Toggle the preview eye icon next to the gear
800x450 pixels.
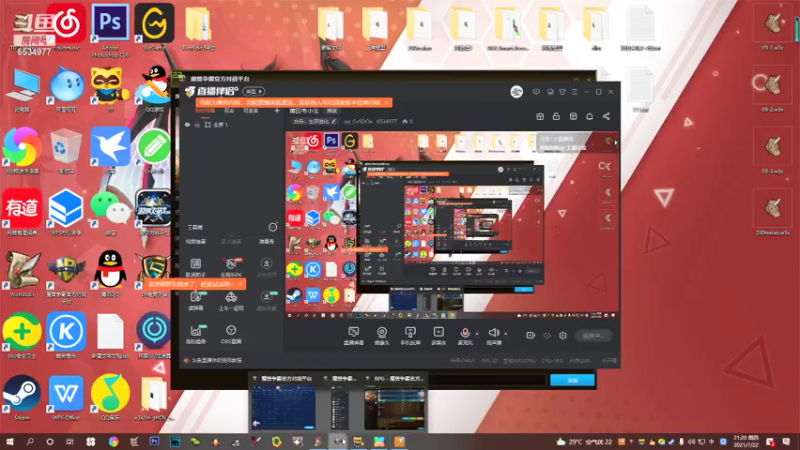point(547,336)
